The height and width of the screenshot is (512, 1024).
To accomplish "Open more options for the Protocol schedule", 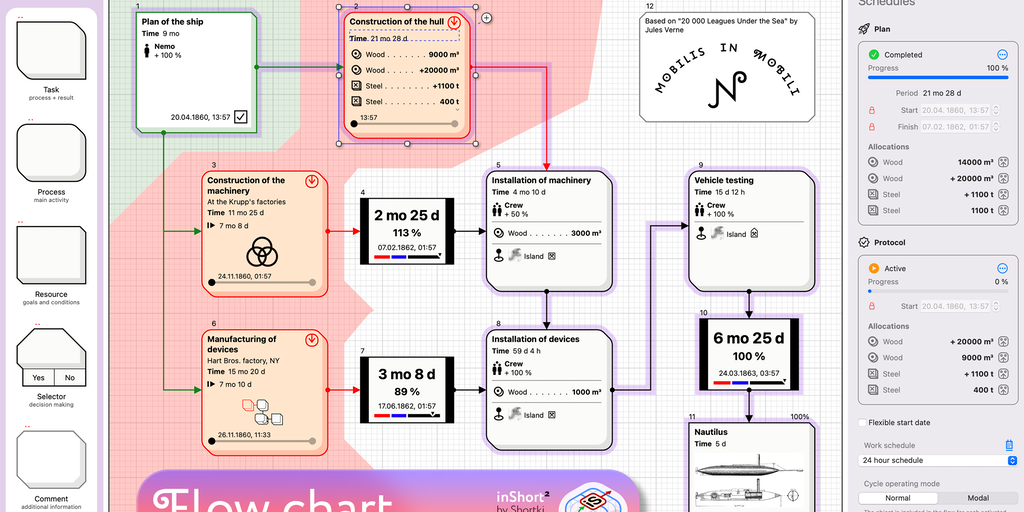I will [1002, 268].
